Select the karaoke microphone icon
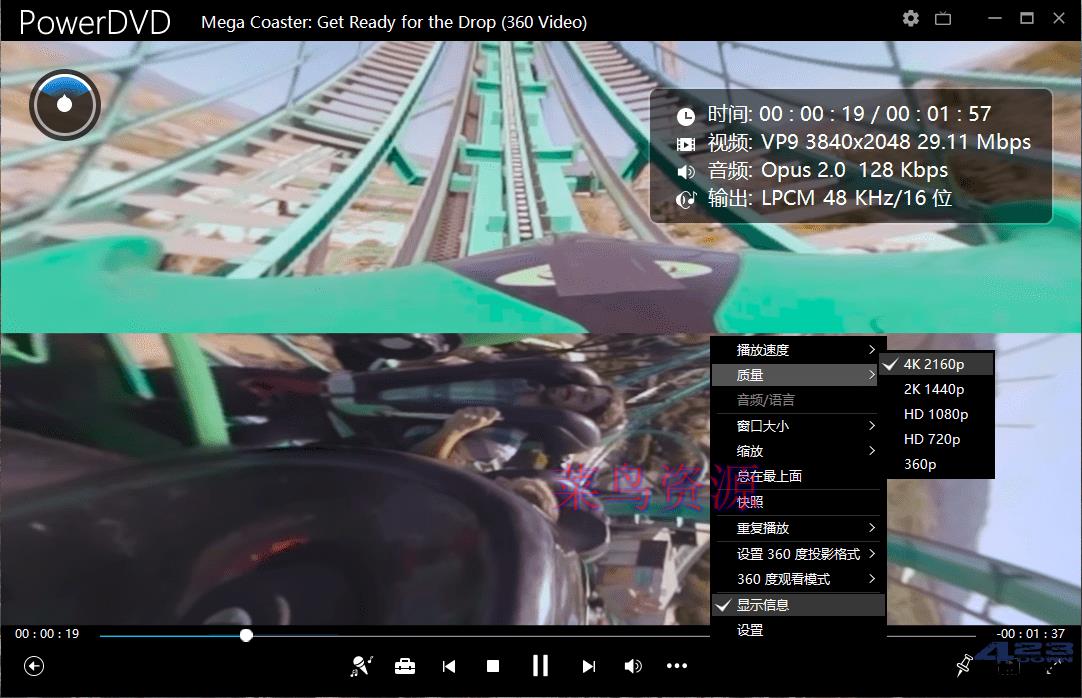This screenshot has height=698, width=1082. tap(361, 665)
